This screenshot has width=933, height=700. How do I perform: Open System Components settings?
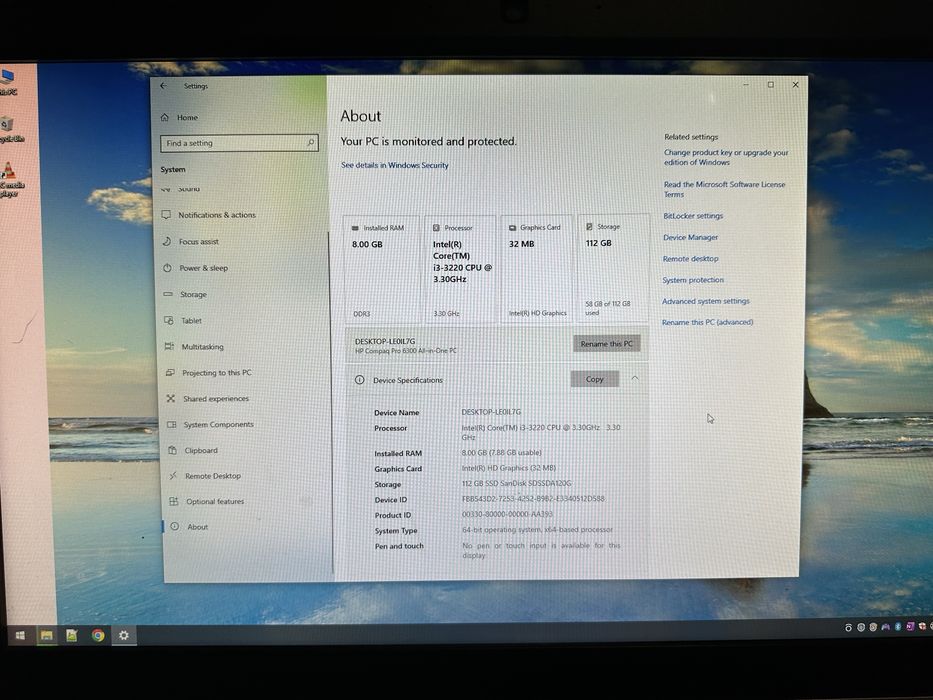pos(218,424)
